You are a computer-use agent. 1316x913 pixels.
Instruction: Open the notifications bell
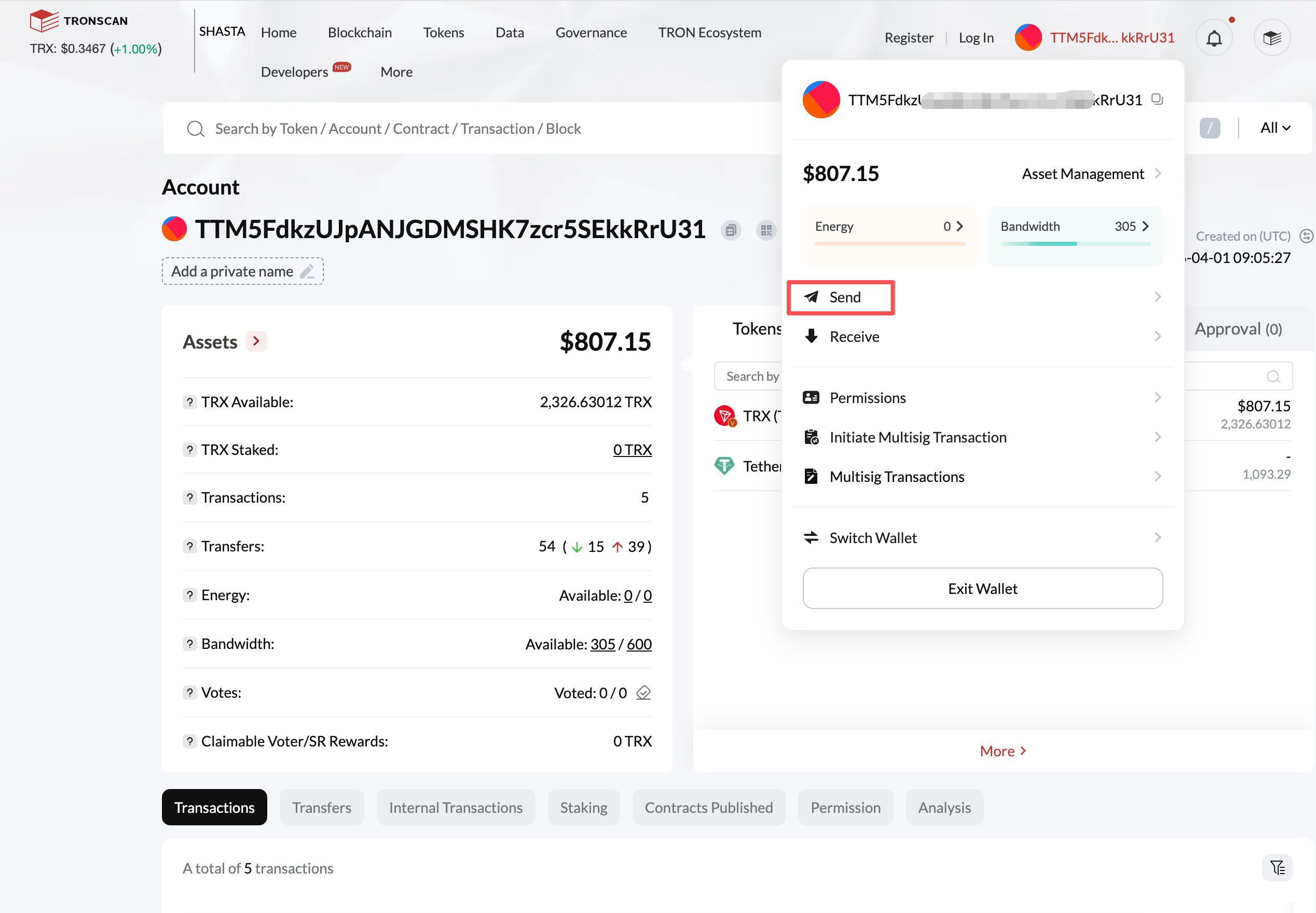pos(1214,38)
